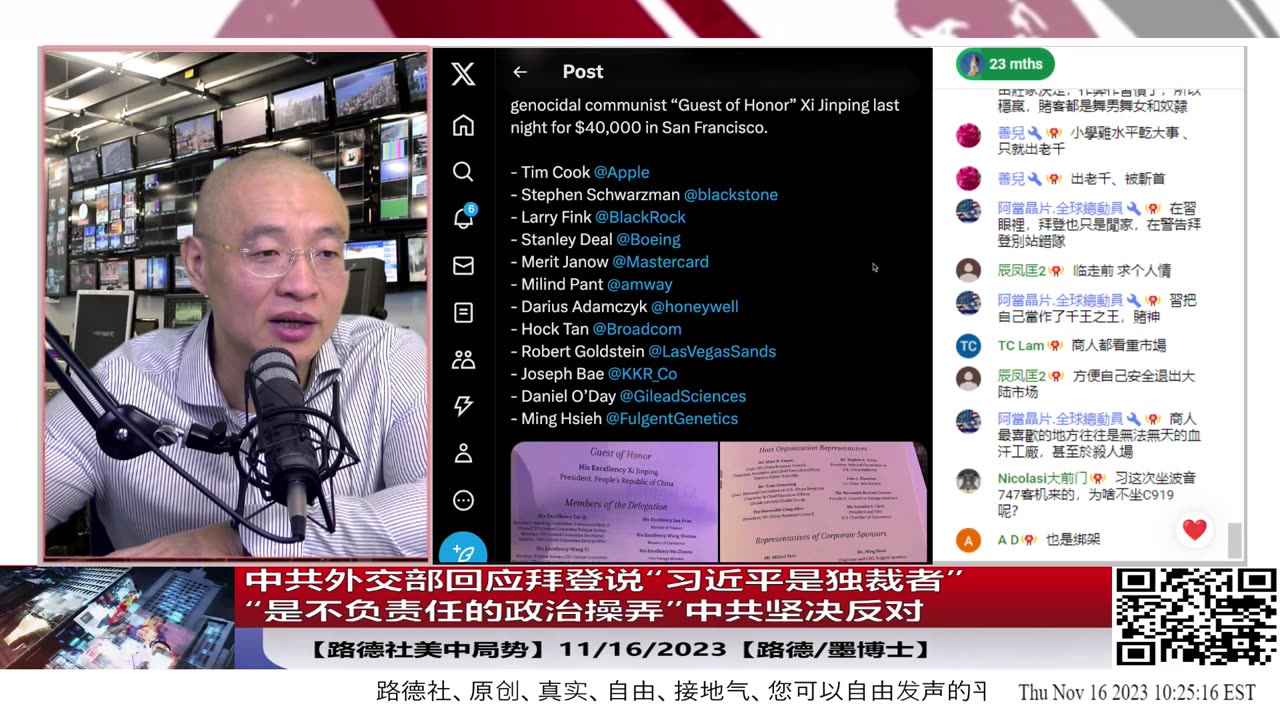Screen dimensions: 1280x720
Task: Click the red heart reaction button
Action: 1194,529
